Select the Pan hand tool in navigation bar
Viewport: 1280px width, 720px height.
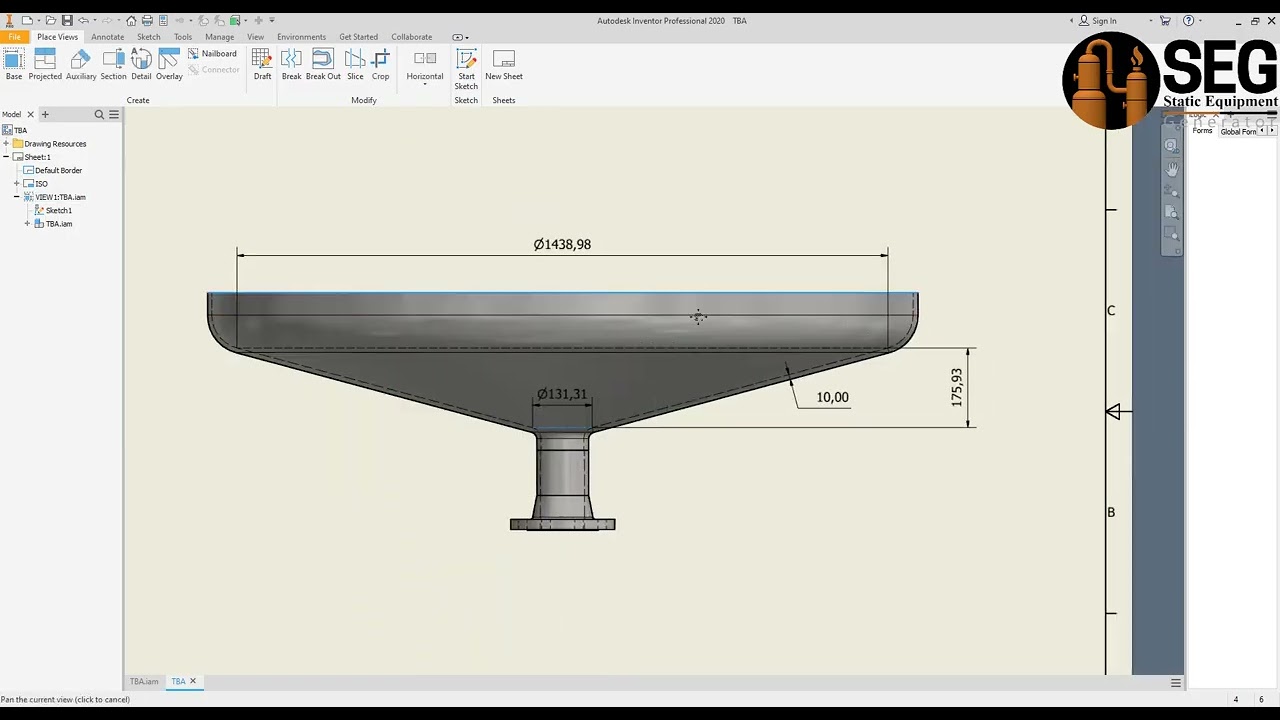pyautogui.click(x=1172, y=169)
